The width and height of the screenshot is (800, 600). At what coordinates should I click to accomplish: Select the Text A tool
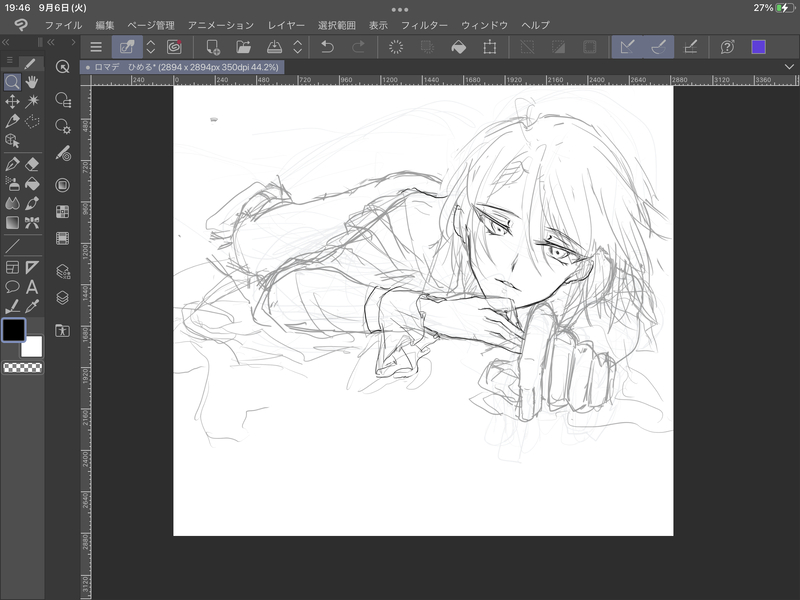(x=32, y=287)
